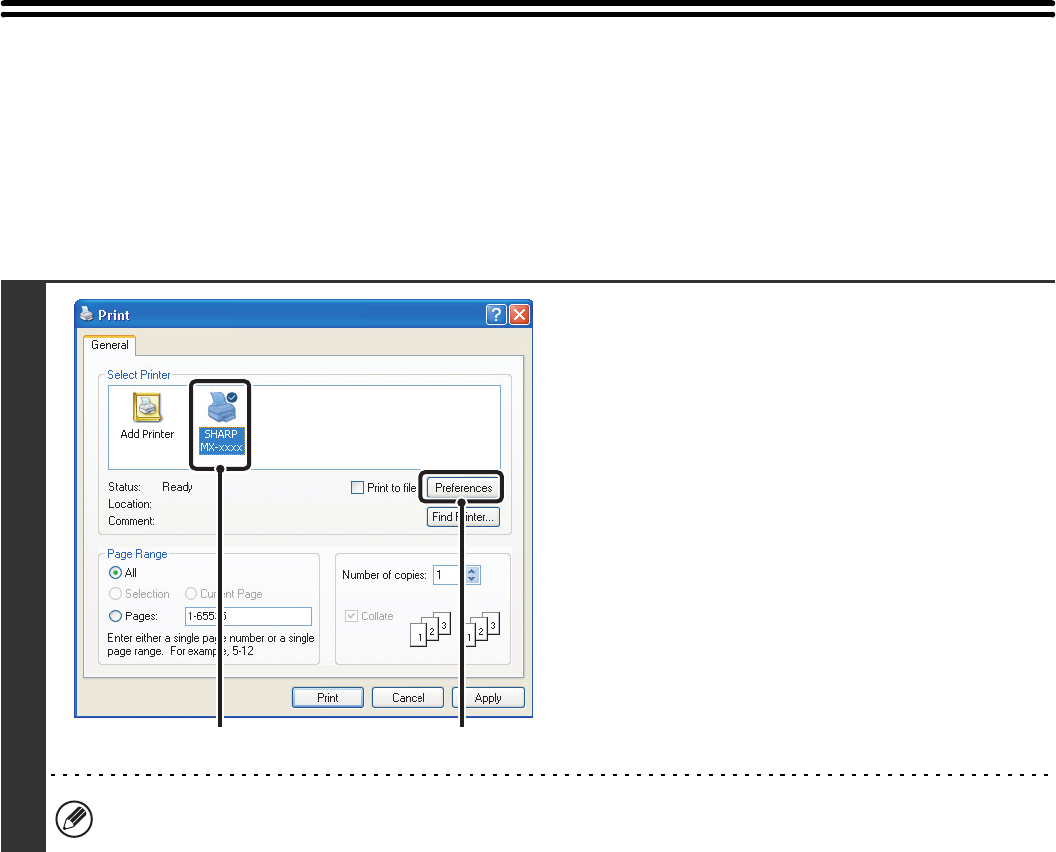Choose the Pages radio button
The width and height of the screenshot is (1056, 852).
(116, 616)
